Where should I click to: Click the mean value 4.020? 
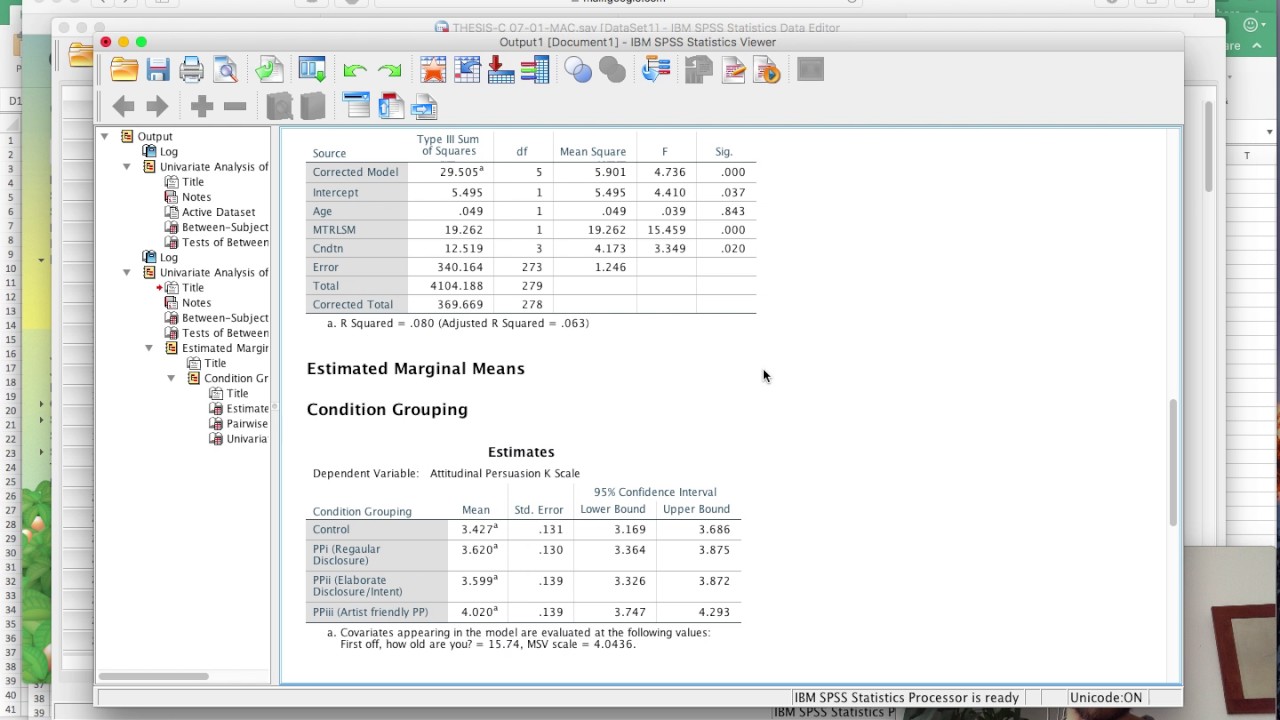[x=478, y=611]
